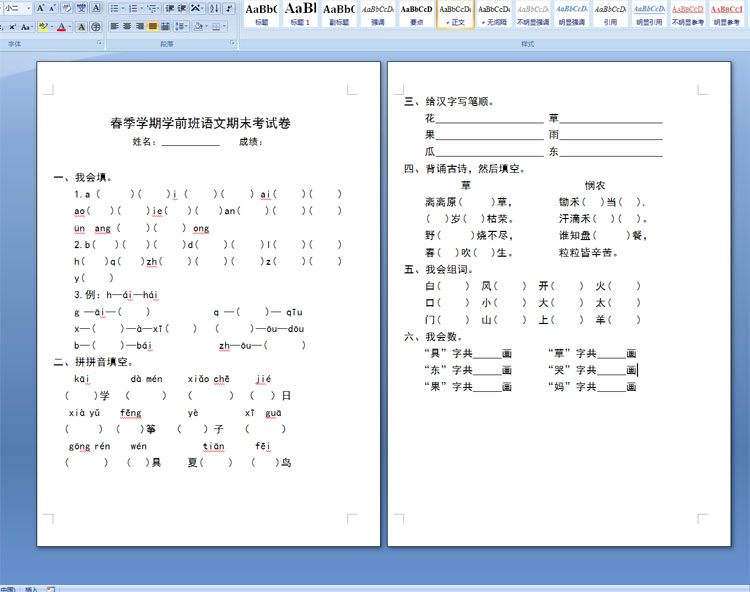This screenshot has width=750, height=592.
Task: Toggle Character Shading (shaded A) icon
Action: click(x=82, y=27)
